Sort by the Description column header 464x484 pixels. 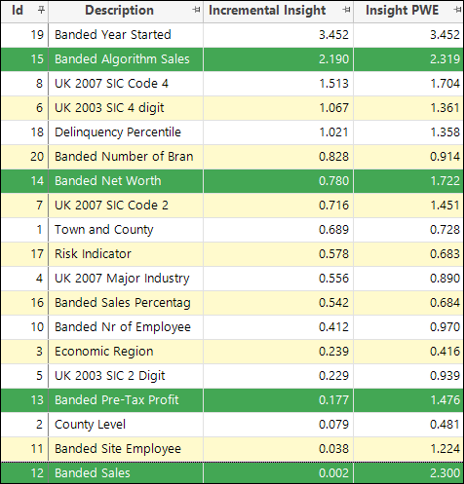click(x=119, y=10)
